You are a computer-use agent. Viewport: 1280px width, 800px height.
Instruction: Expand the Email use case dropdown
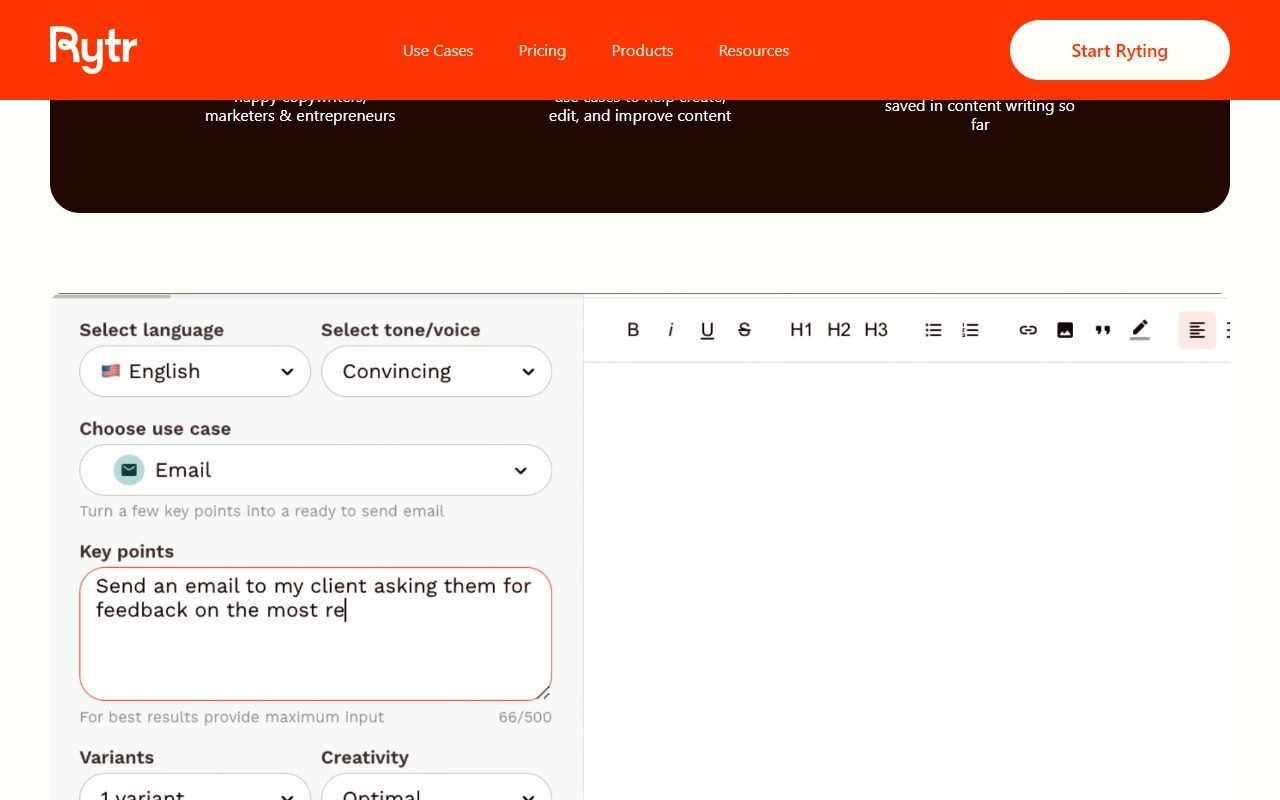(316, 470)
